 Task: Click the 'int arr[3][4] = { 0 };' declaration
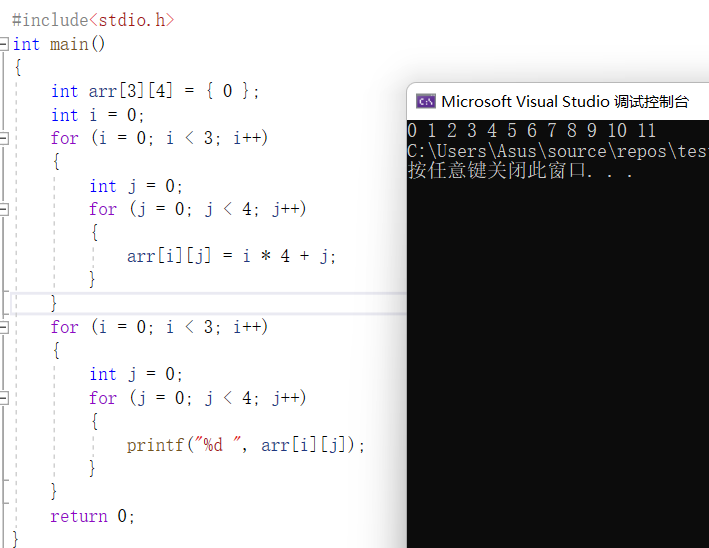[x=155, y=91]
